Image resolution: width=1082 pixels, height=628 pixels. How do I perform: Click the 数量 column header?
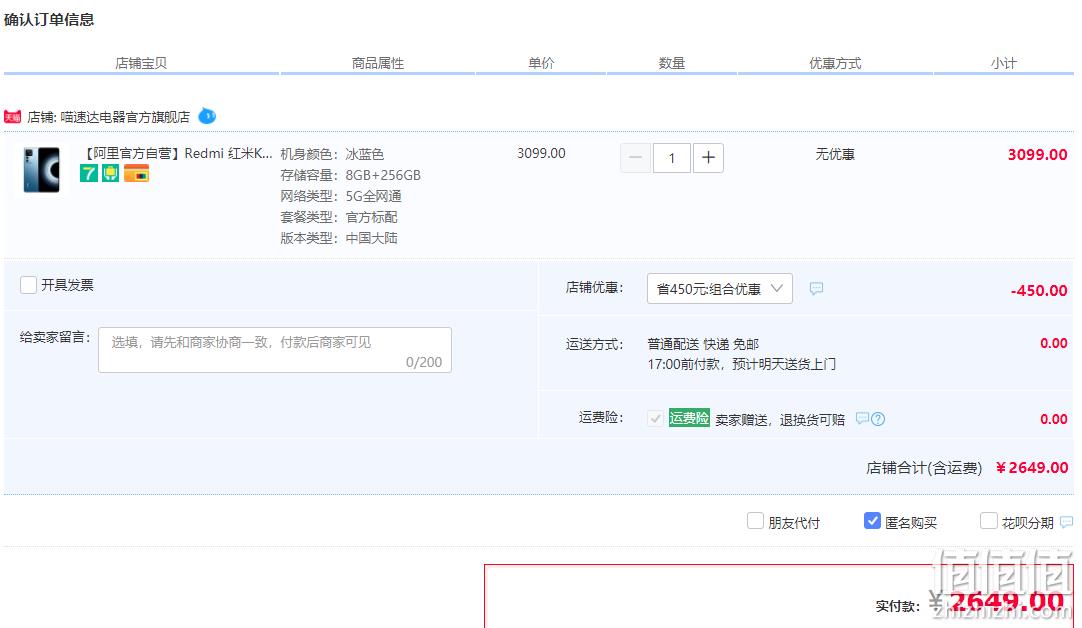point(671,63)
